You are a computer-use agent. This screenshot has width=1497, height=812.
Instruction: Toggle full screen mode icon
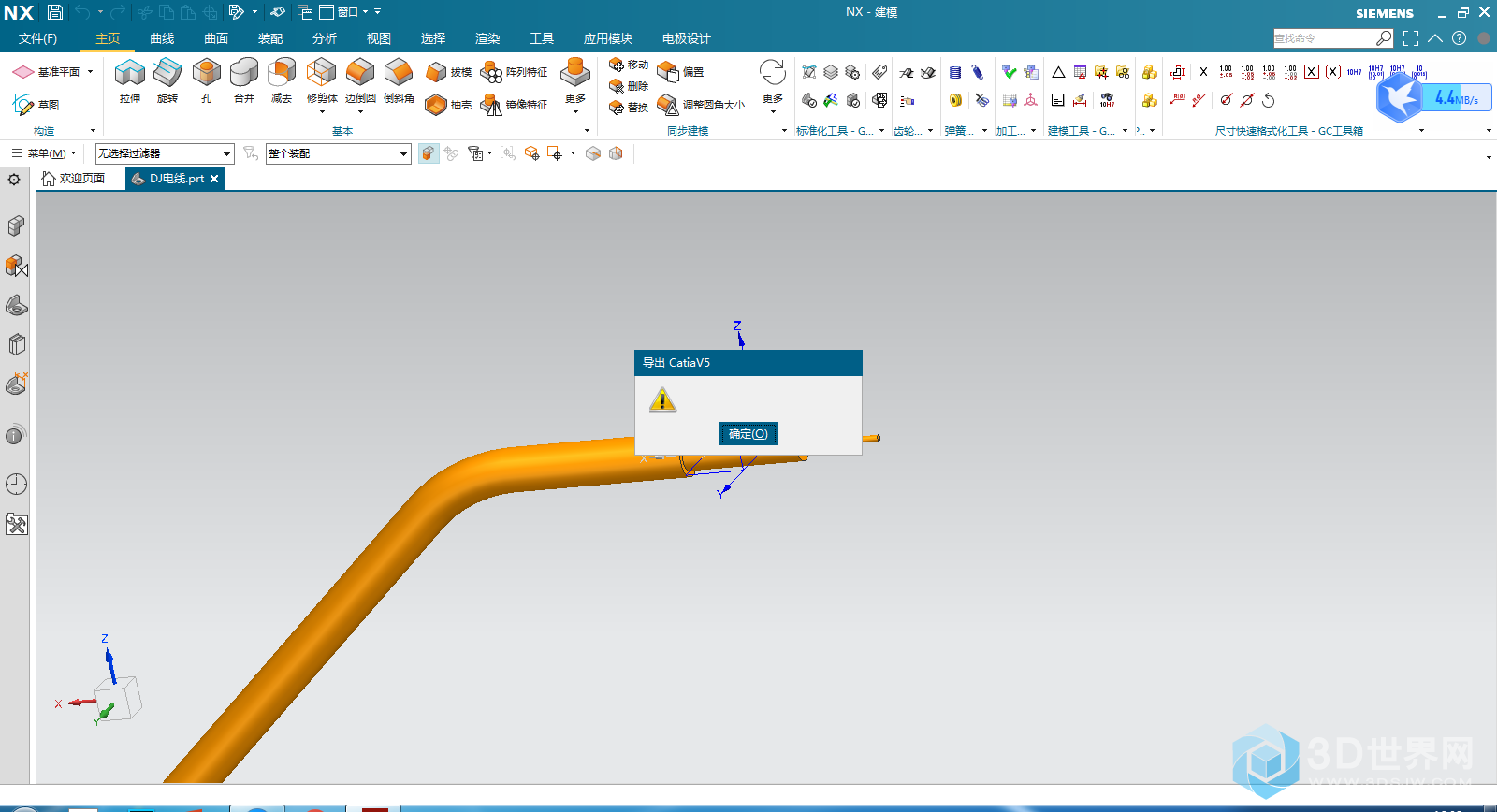(1411, 38)
